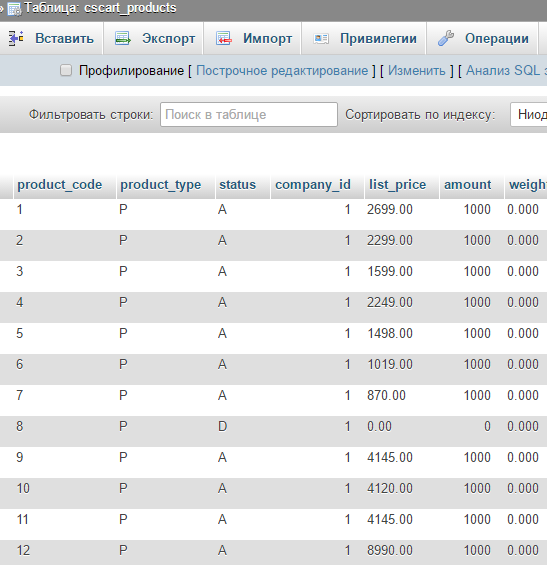Click product_type cell P in row 1

[x=123, y=209]
